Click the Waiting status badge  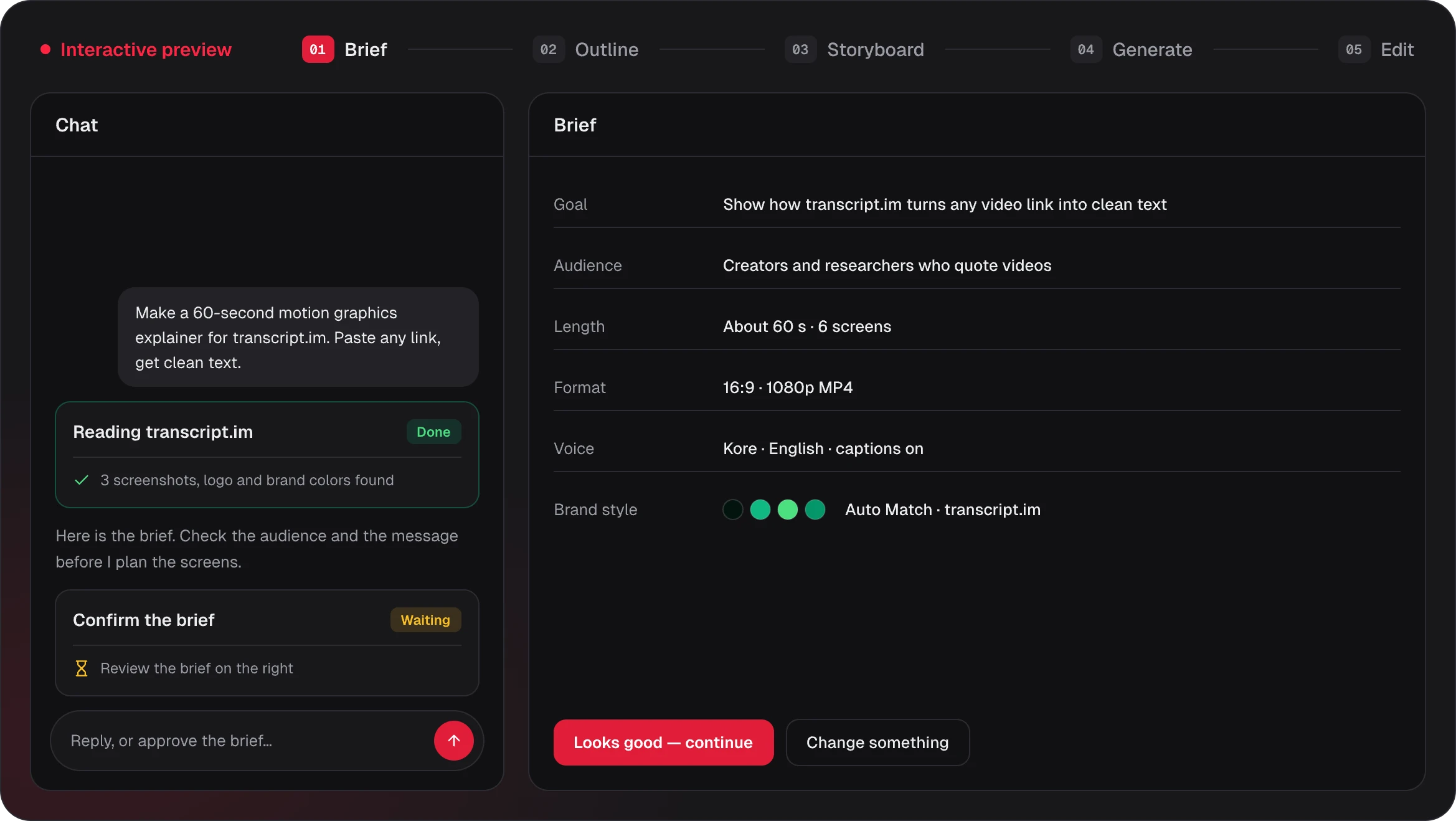tap(425, 620)
